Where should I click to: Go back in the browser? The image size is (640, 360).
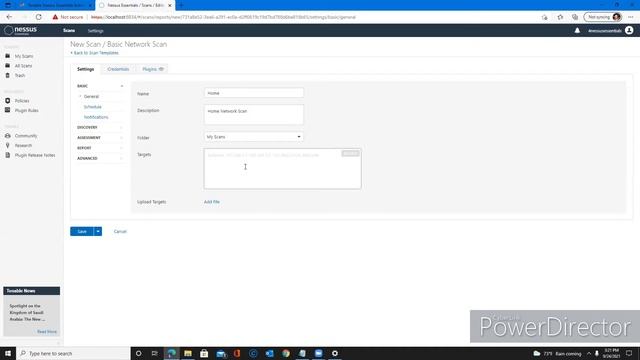point(9,17)
